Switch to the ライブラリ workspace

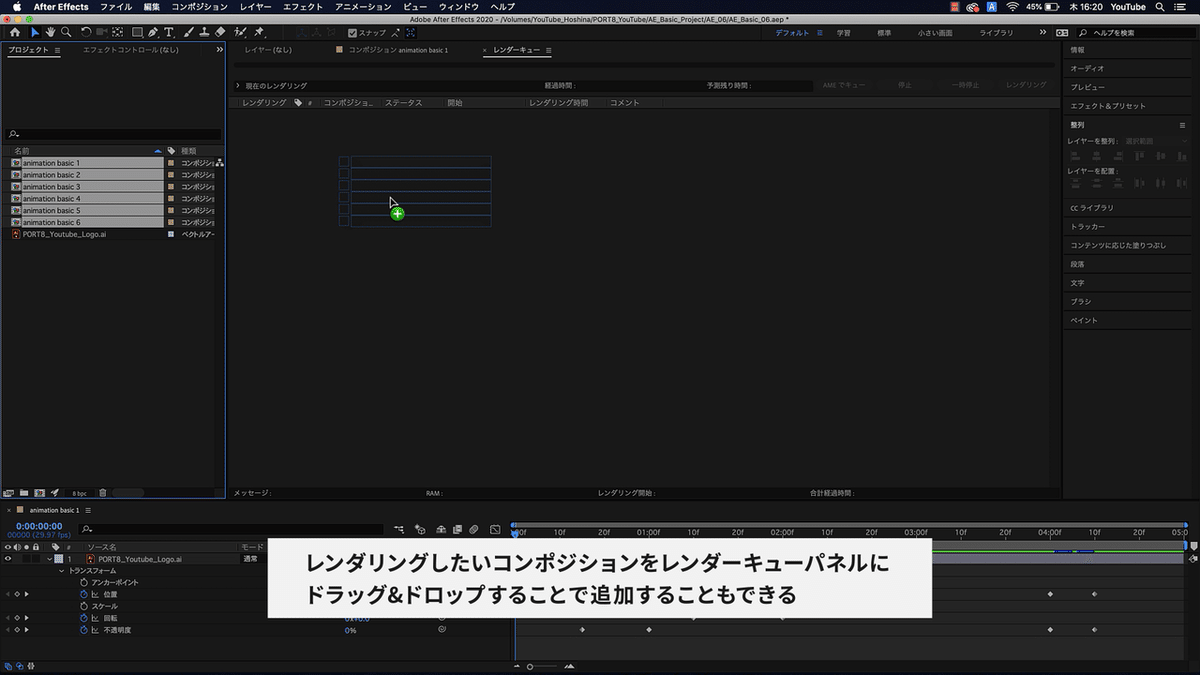click(996, 33)
